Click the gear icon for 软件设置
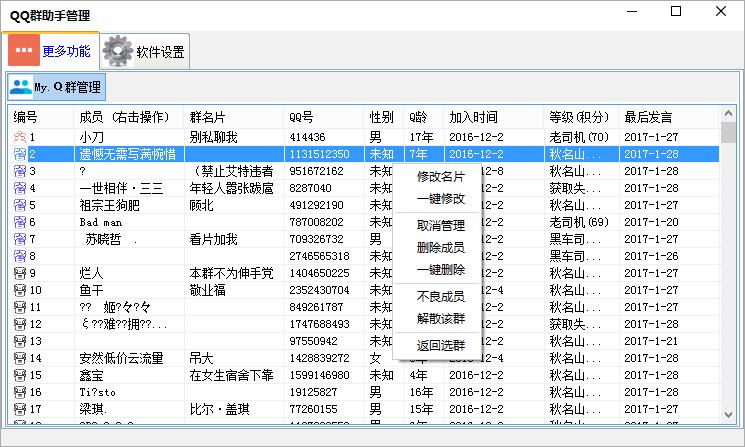The image size is (745, 447). click(x=117, y=51)
